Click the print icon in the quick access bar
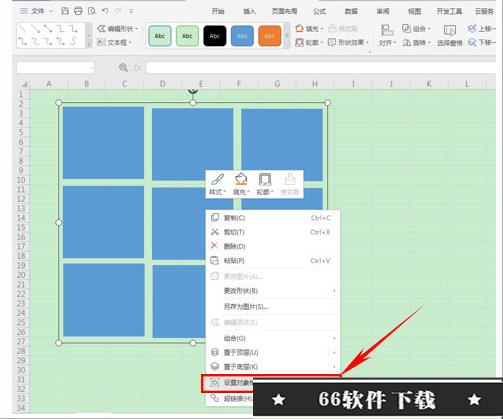The width and height of the screenshot is (503, 419). pyautogui.click(x=78, y=11)
